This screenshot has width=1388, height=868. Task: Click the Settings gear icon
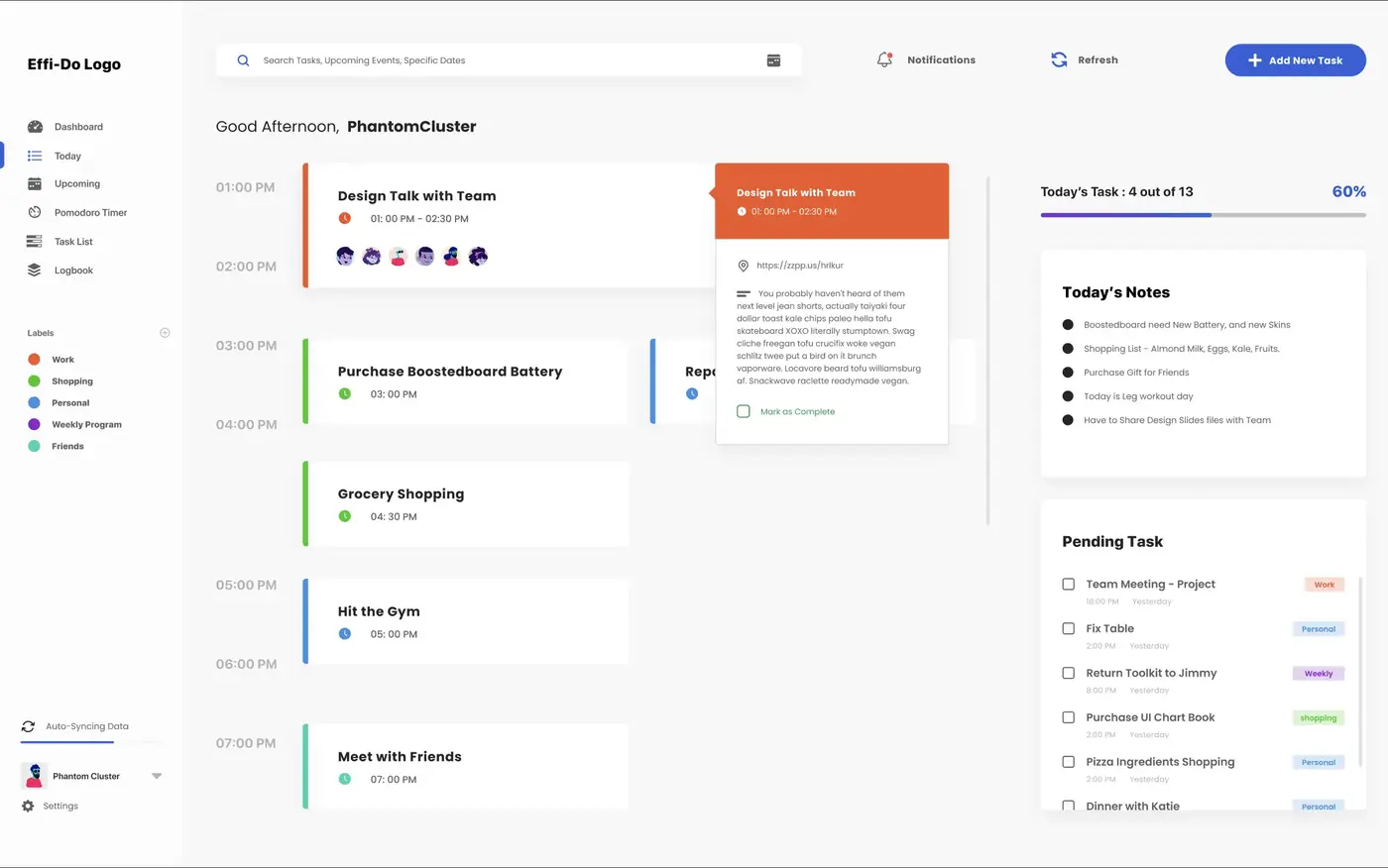pyautogui.click(x=28, y=807)
